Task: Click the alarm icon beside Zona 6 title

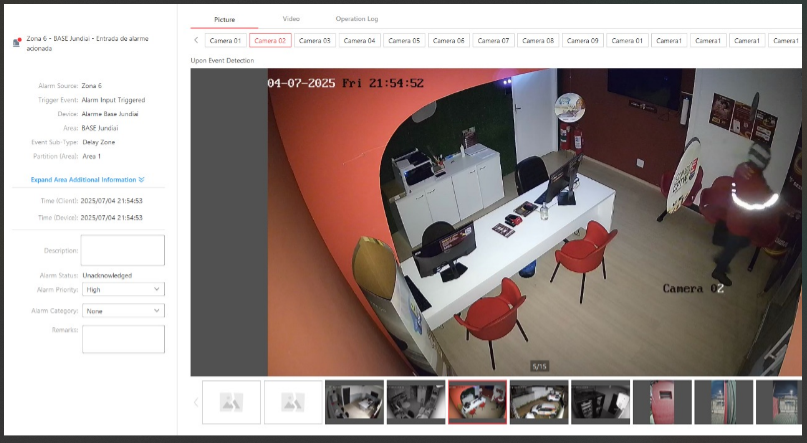Action: (16, 42)
